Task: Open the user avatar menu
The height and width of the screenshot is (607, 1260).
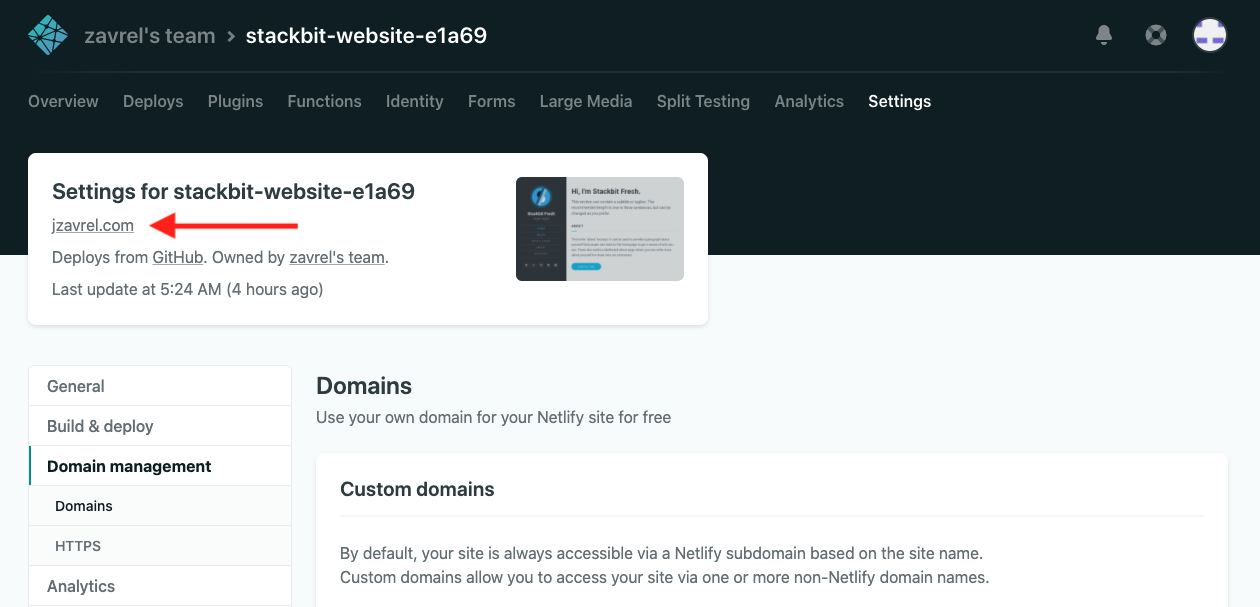Action: click(1210, 35)
